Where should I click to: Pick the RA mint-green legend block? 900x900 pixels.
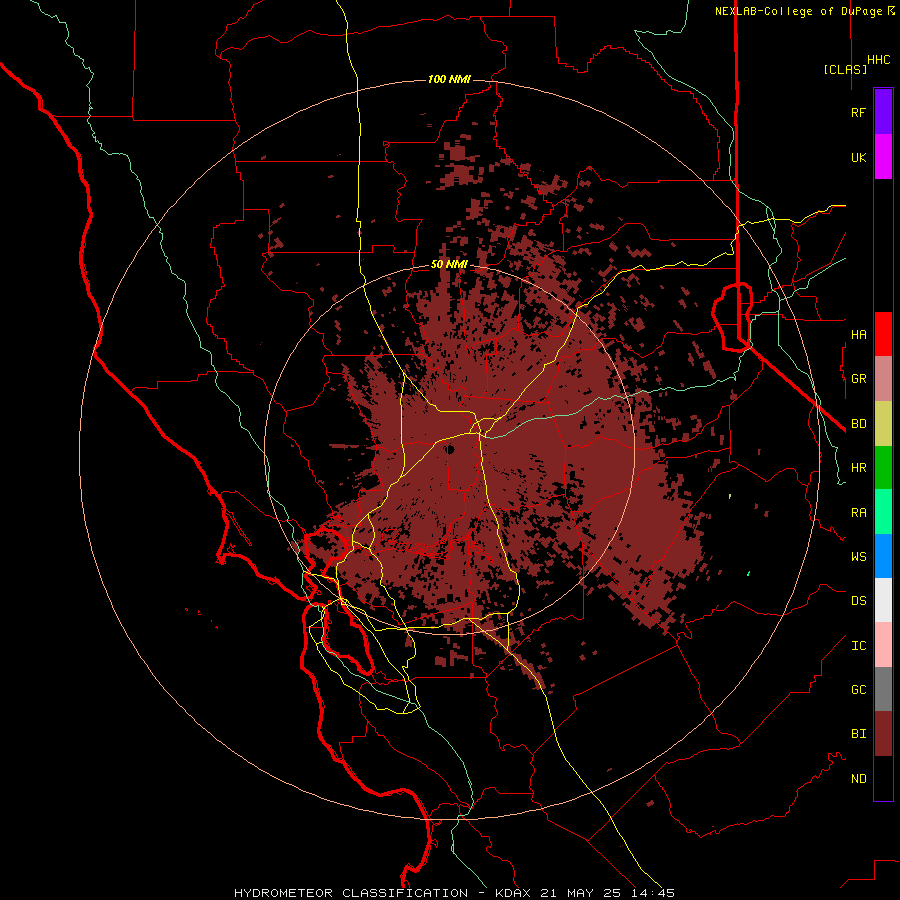pyautogui.click(x=883, y=512)
